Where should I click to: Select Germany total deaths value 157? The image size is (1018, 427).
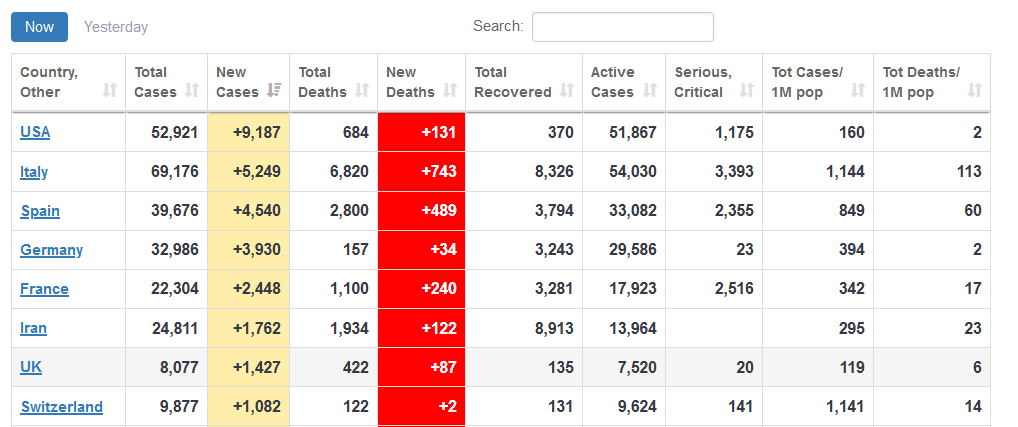[x=356, y=250]
